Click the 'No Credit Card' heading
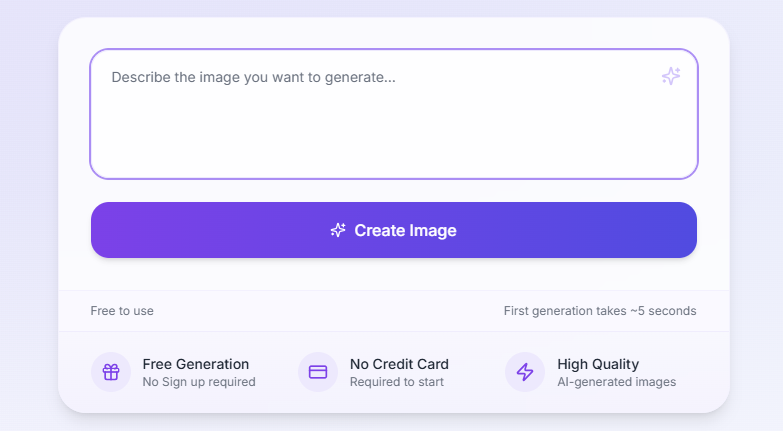Screen dimensions: 783x431 click(399, 364)
